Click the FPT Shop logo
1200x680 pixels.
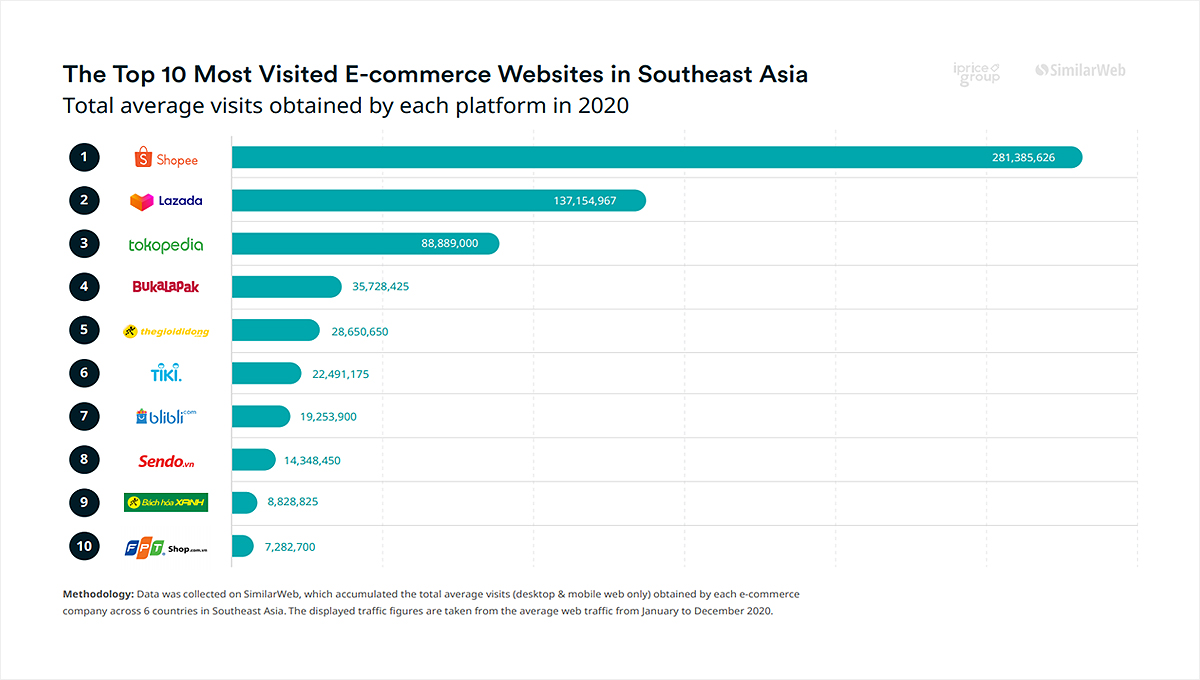tap(166, 547)
